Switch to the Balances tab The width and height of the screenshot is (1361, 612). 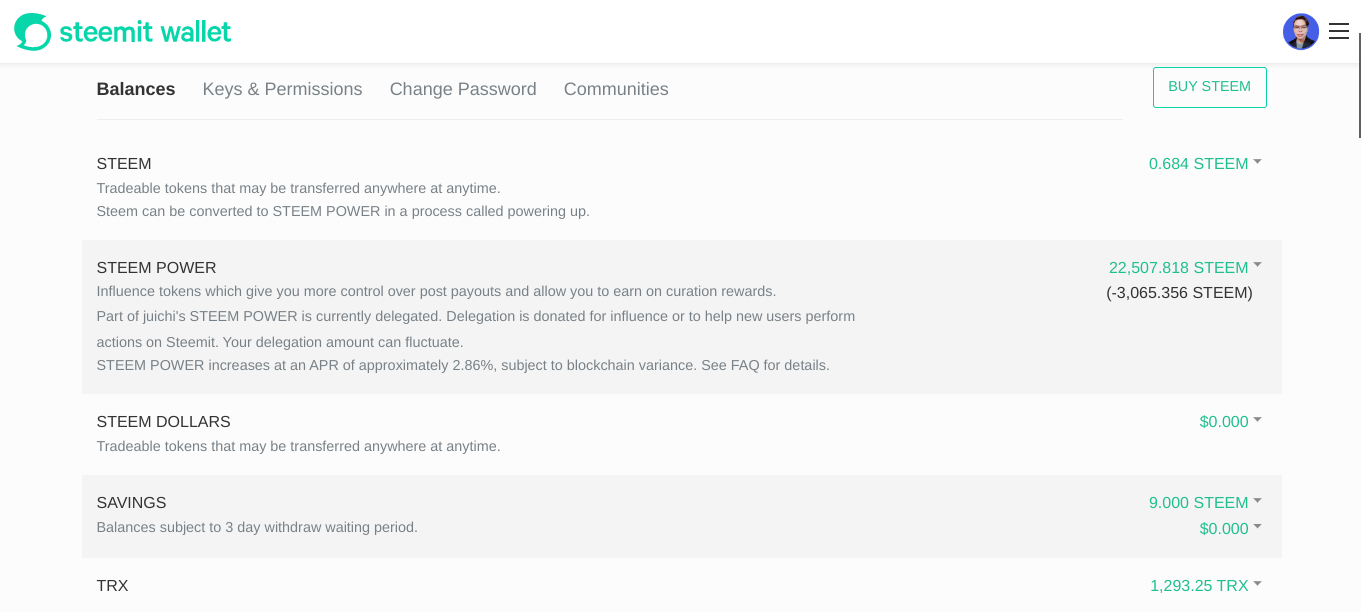pos(136,90)
